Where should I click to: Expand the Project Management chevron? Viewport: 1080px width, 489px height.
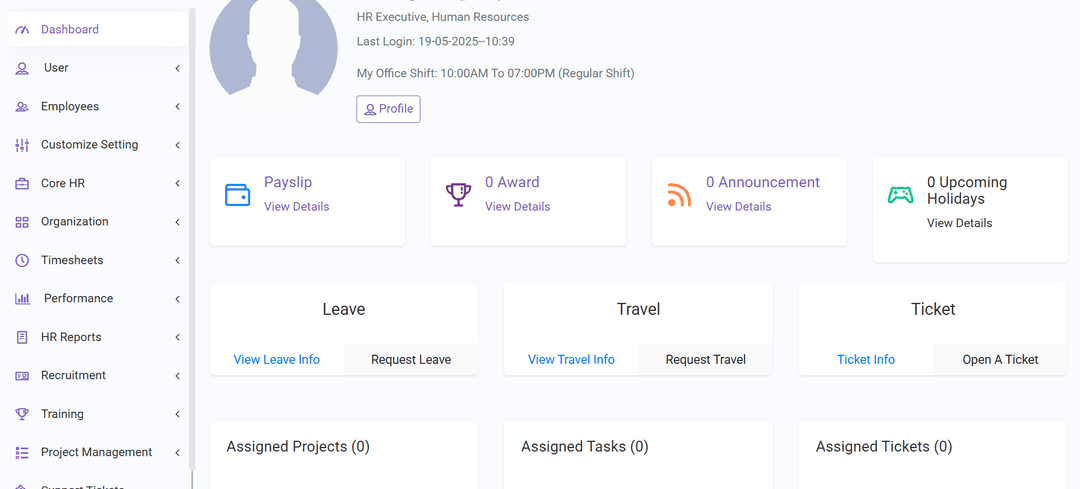(177, 452)
